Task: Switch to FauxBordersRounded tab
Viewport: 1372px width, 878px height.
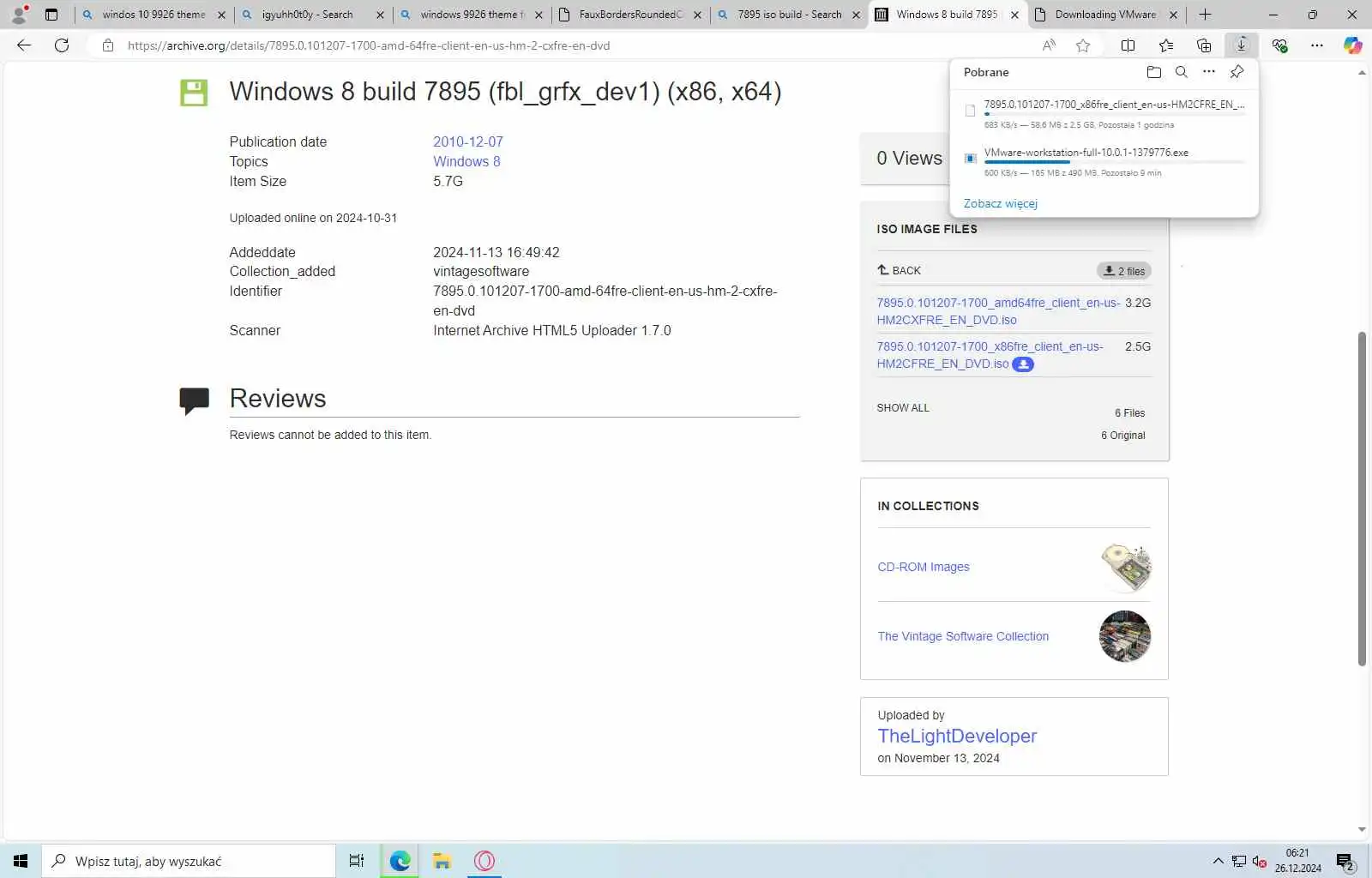Action: click(x=630, y=15)
